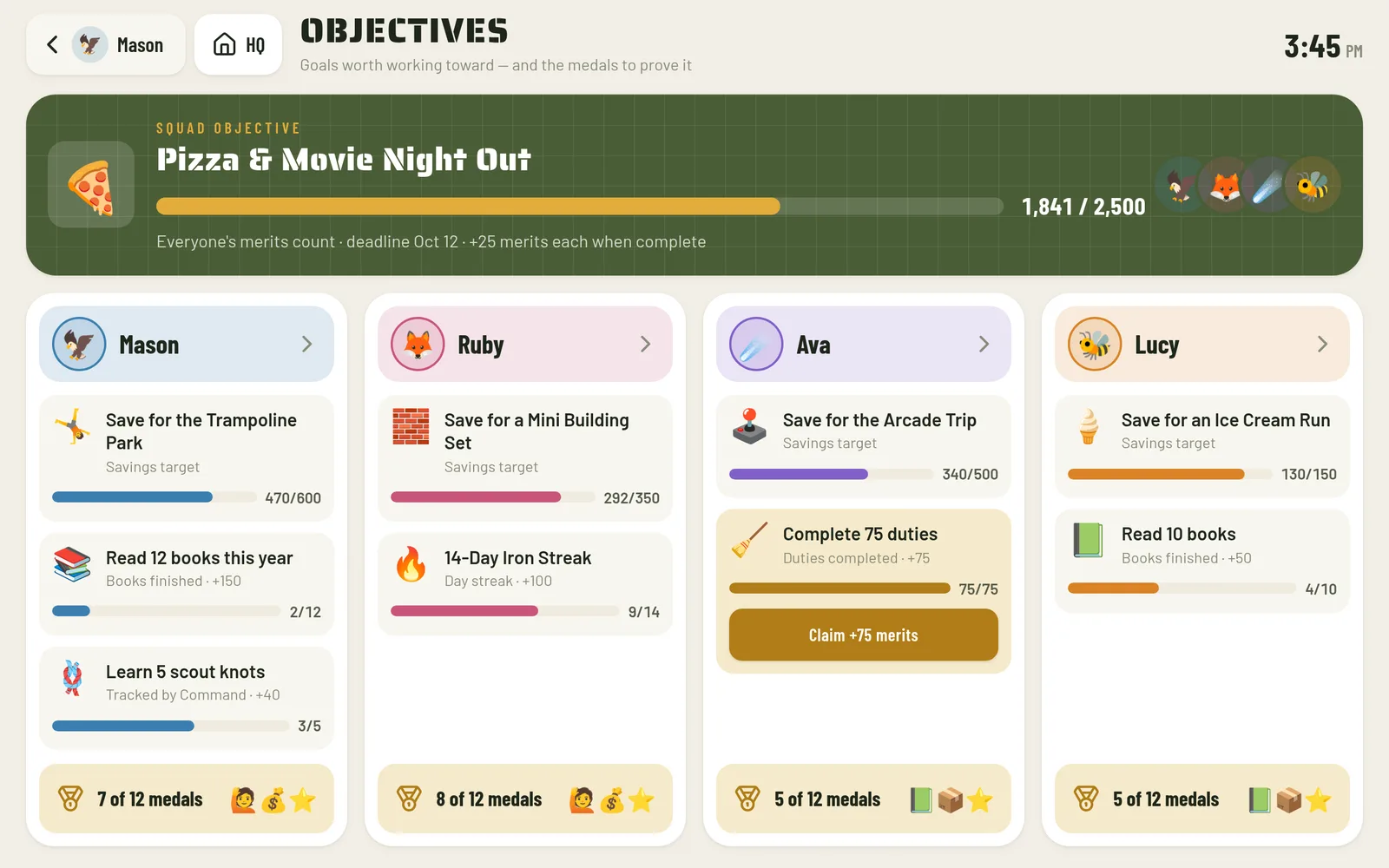The image size is (1389, 868).
Task: Click the 3:45 PM clock
Action: coord(1323,47)
